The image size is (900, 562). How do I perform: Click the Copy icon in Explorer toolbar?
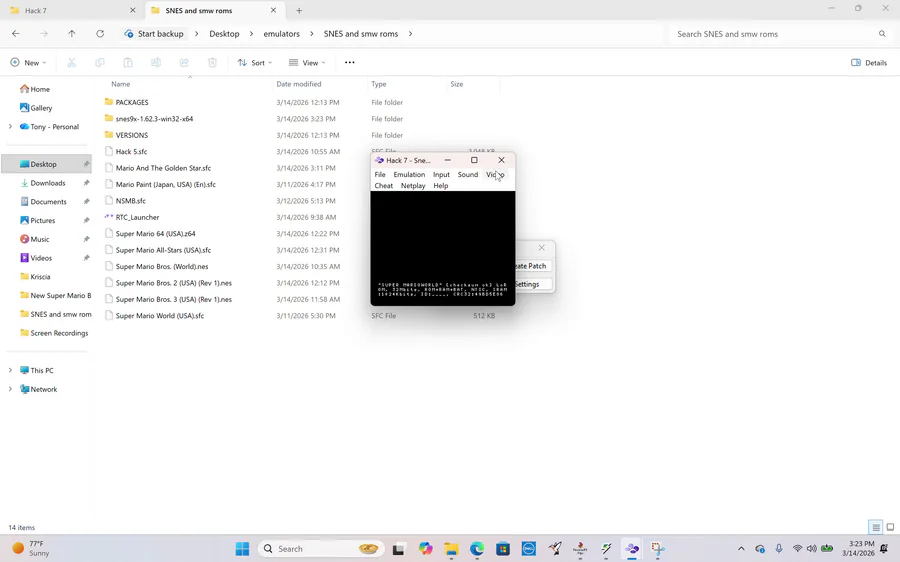[100, 63]
